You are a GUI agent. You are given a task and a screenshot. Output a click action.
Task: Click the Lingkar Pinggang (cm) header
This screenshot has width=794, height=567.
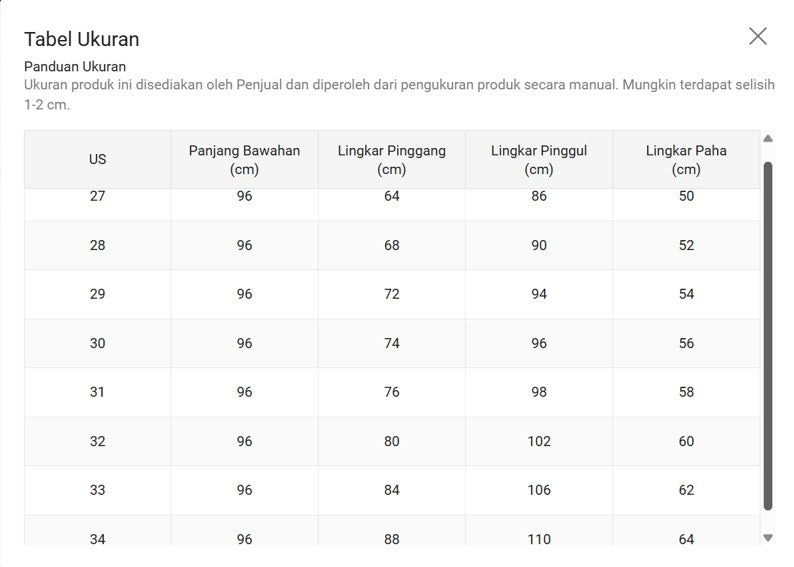391,159
